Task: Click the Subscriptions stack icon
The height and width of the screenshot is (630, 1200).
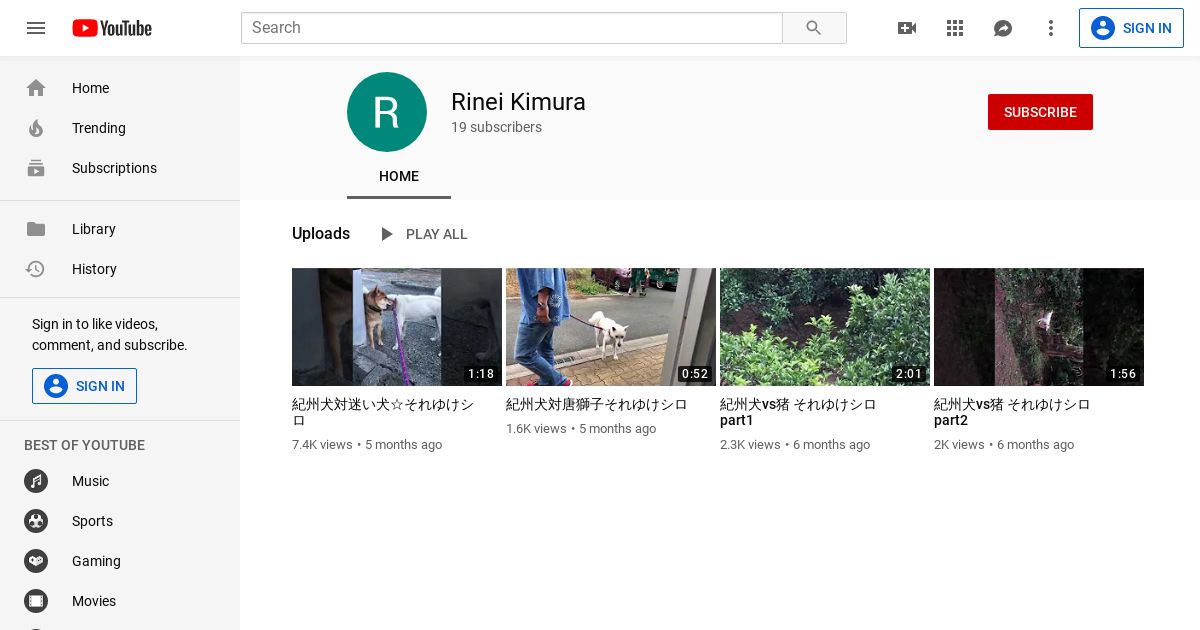Action: pos(36,168)
